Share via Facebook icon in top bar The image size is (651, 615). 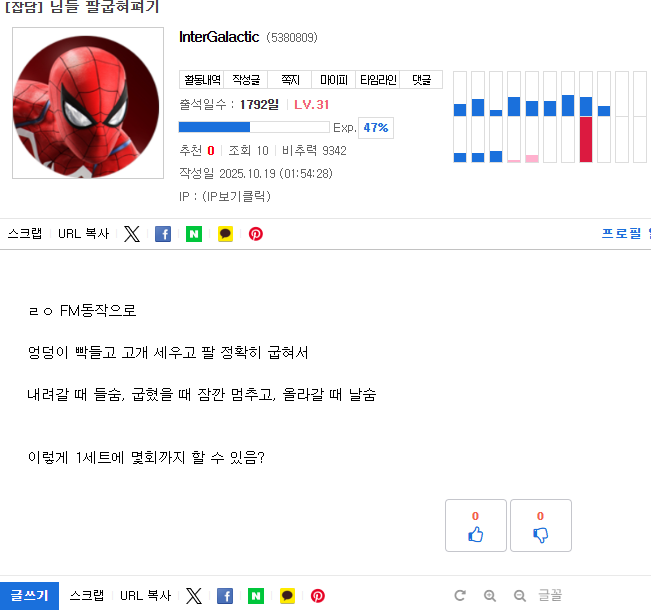pos(163,234)
